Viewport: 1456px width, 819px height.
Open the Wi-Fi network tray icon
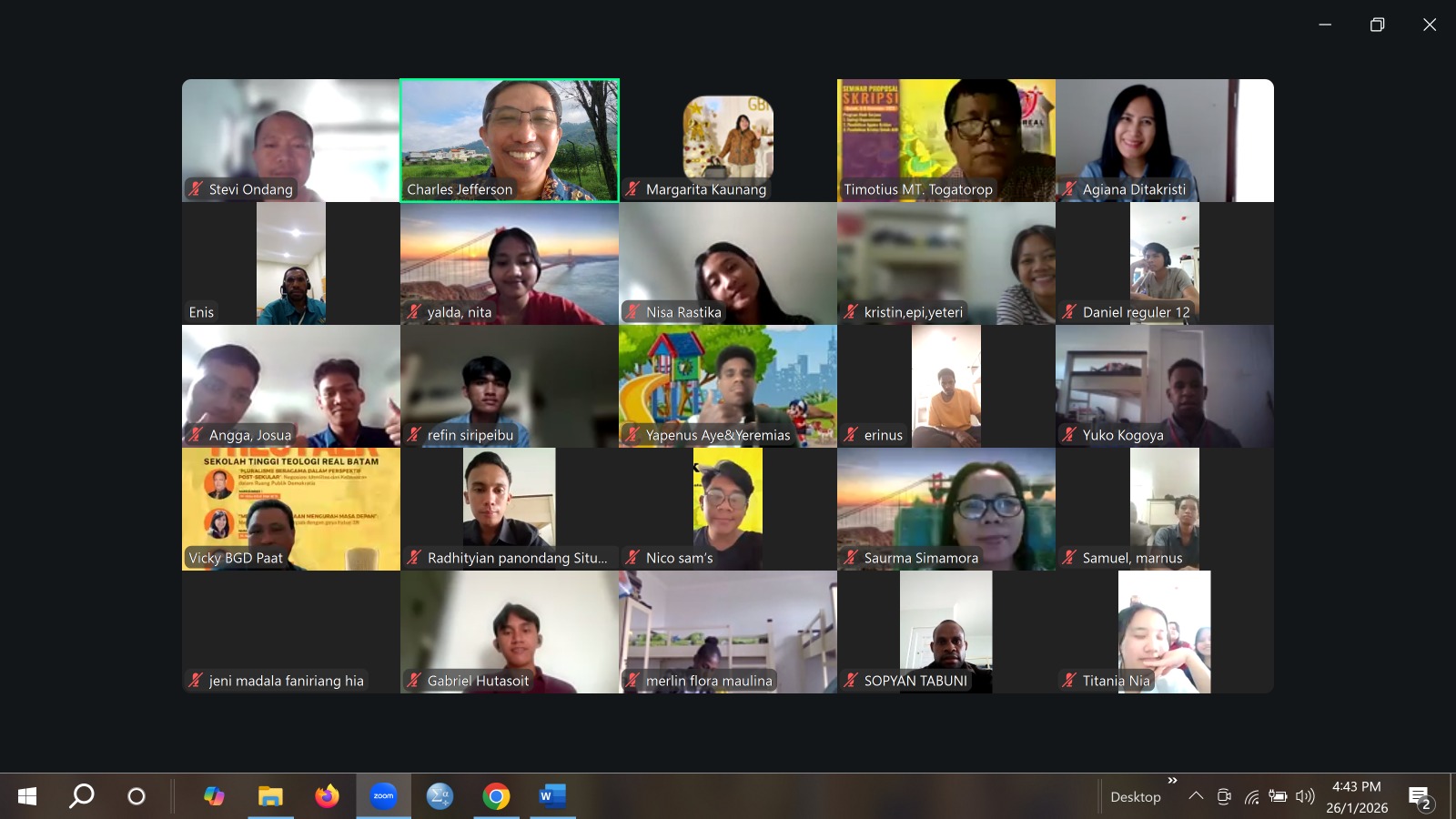[x=1252, y=797]
